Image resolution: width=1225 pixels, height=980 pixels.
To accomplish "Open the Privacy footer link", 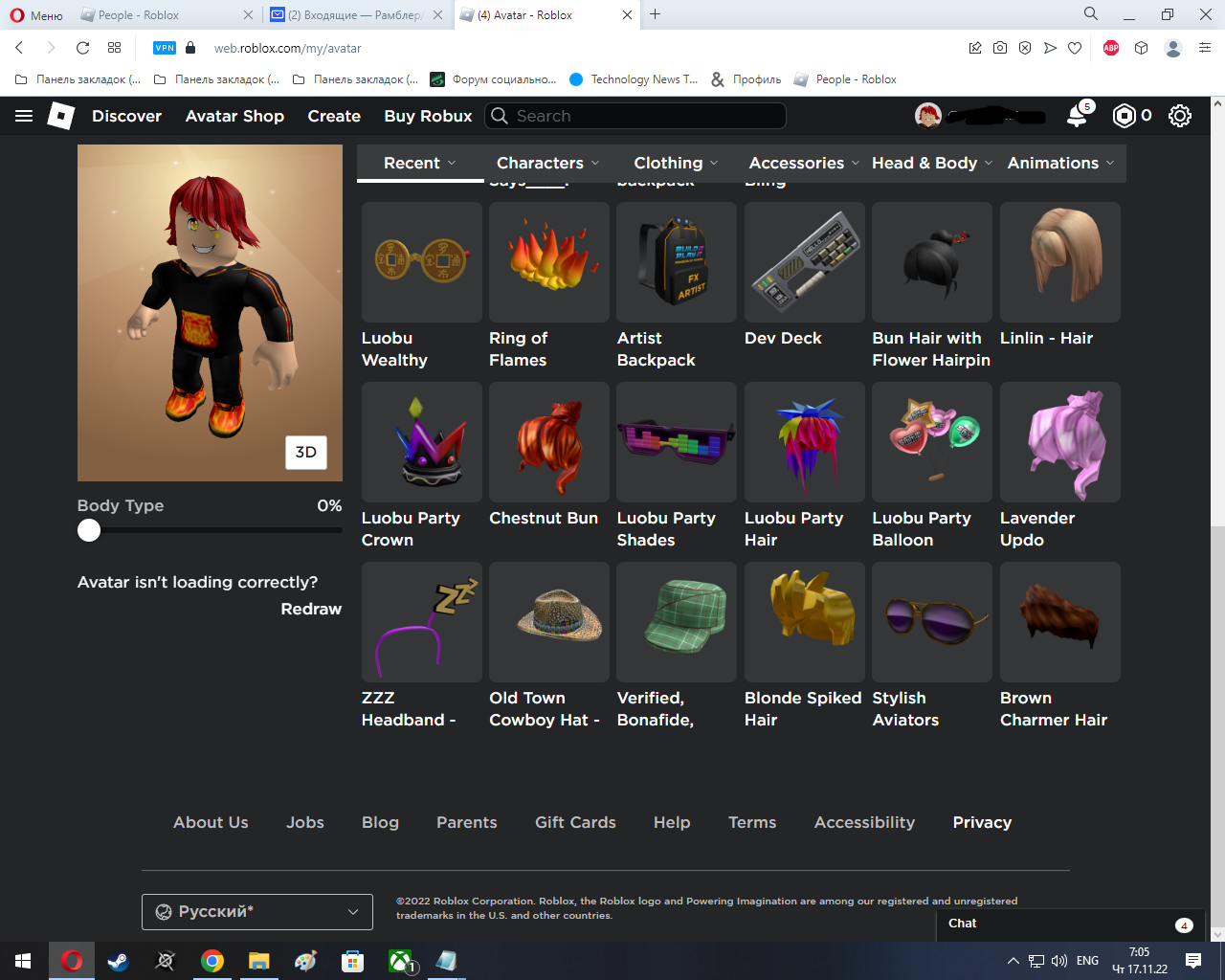I will click(x=982, y=822).
